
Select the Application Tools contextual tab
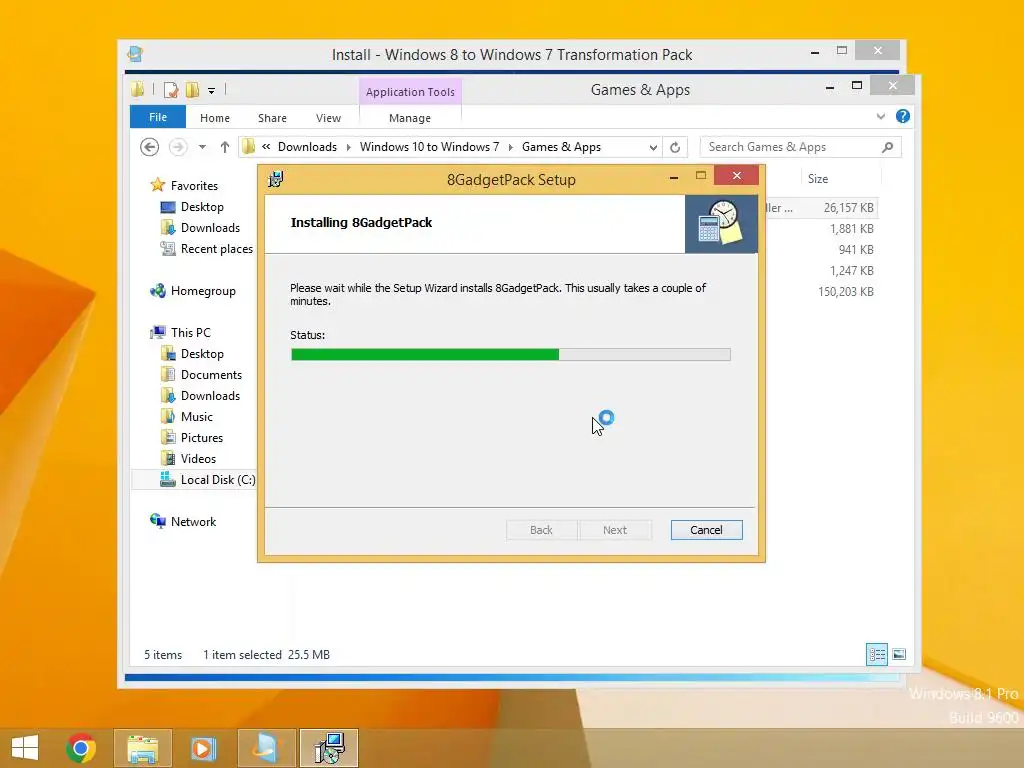[410, 91]
